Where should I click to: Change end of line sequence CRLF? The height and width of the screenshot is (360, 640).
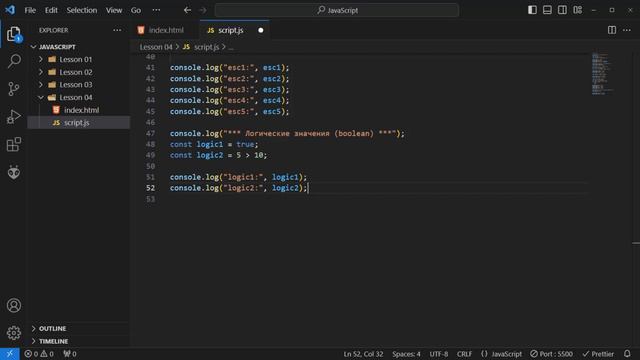[x=464, y=354]
